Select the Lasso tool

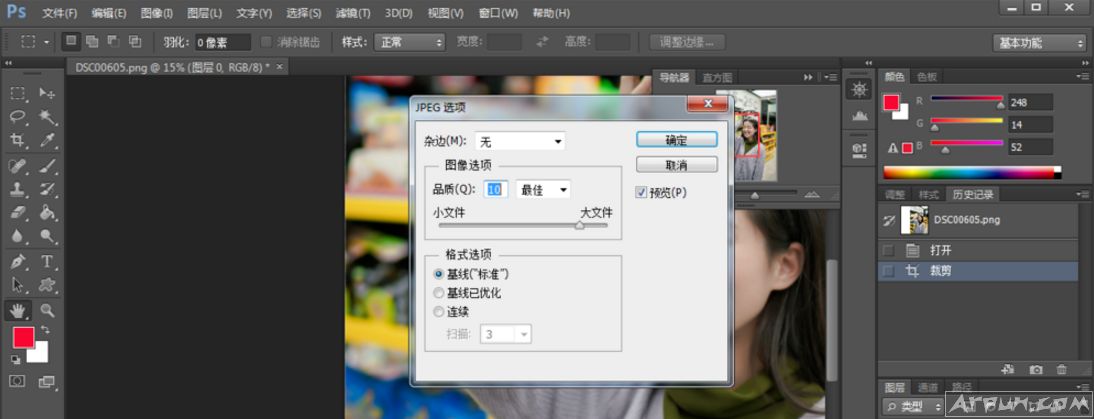[18, 117]
